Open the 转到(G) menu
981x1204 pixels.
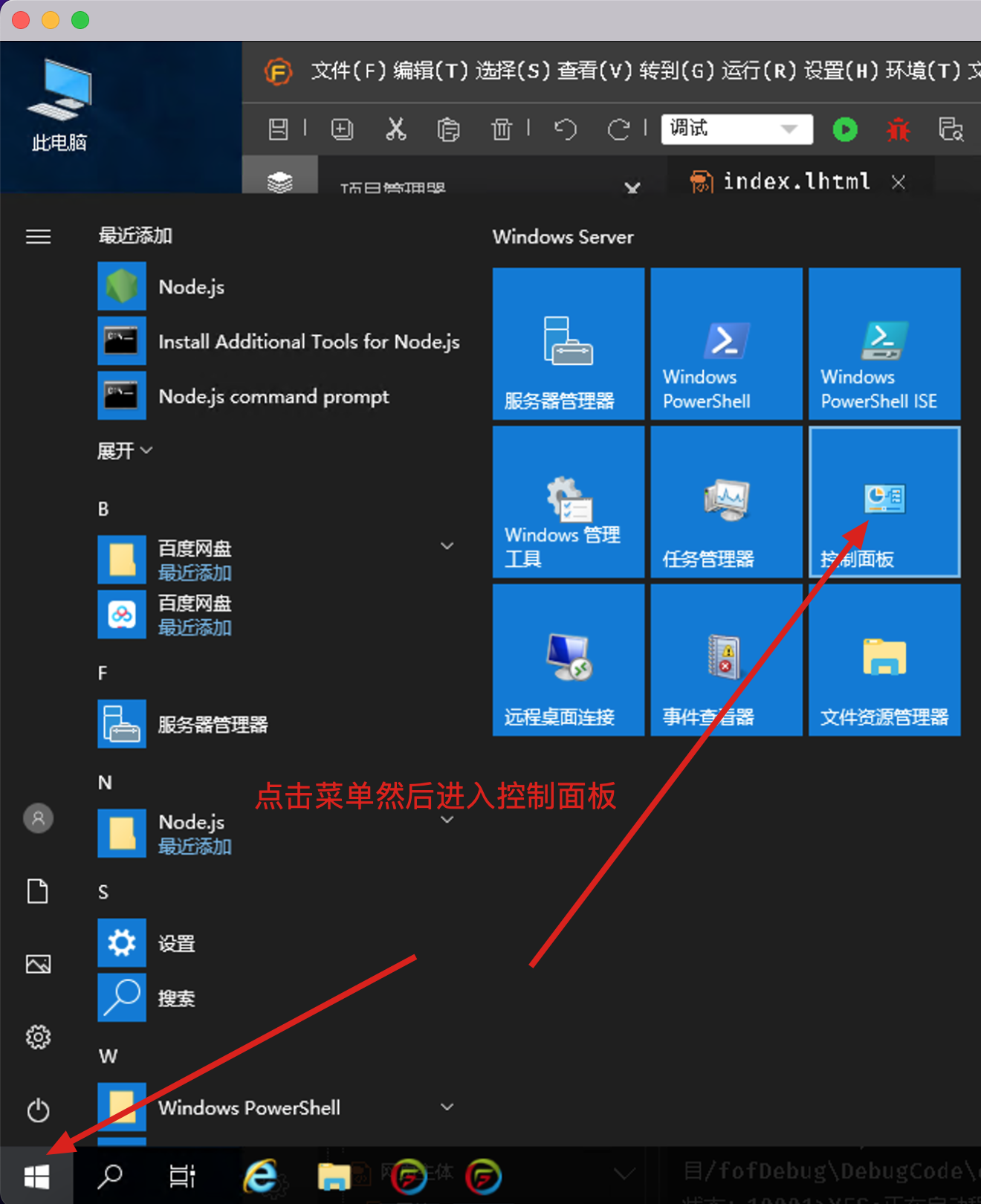(x=677, y=71)
